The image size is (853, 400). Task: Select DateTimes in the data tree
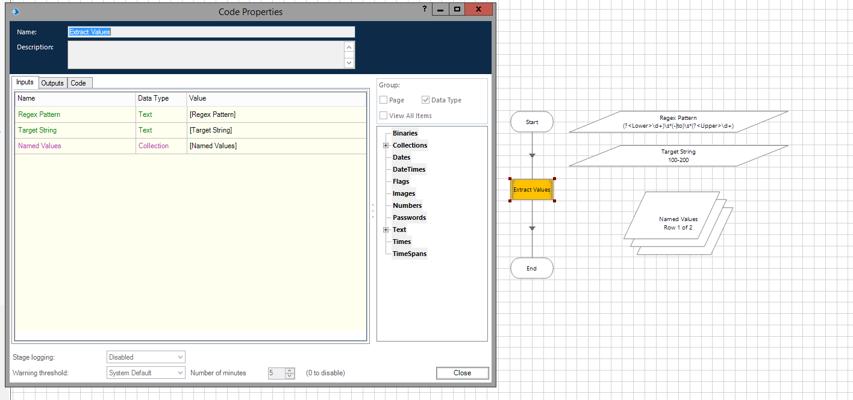click(409, 169)
